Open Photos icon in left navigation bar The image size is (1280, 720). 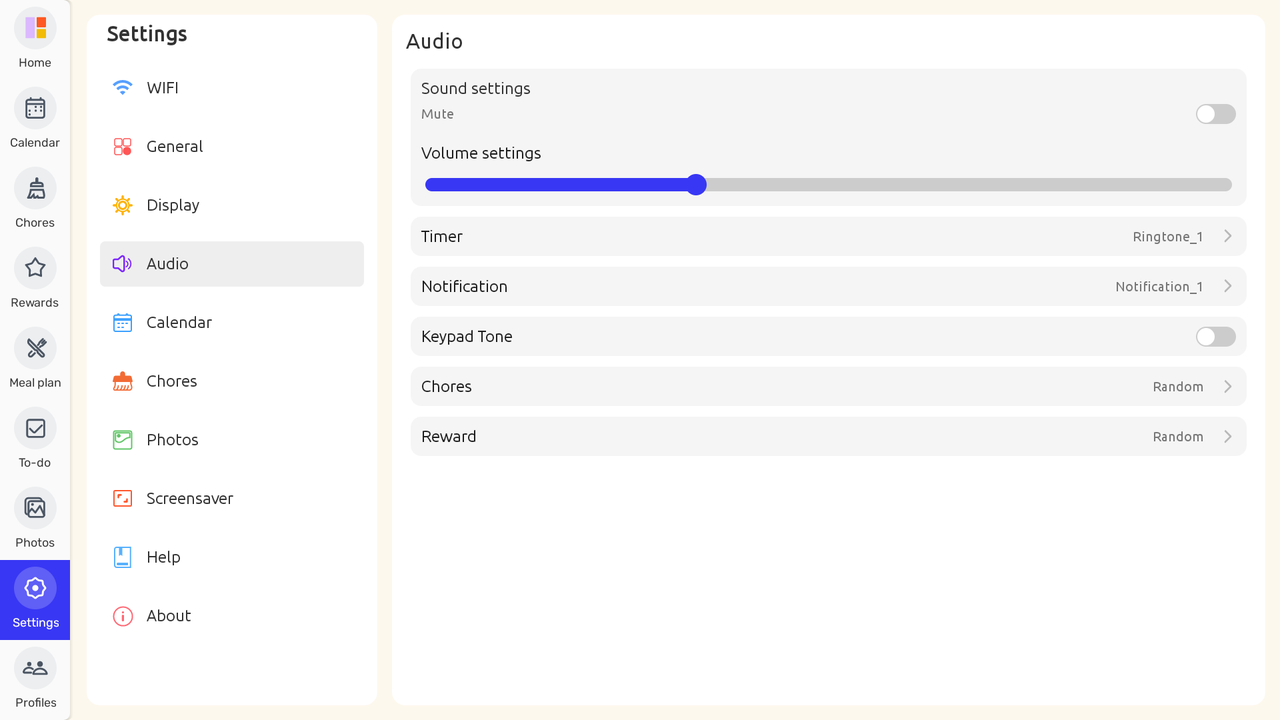pos(35,508)
